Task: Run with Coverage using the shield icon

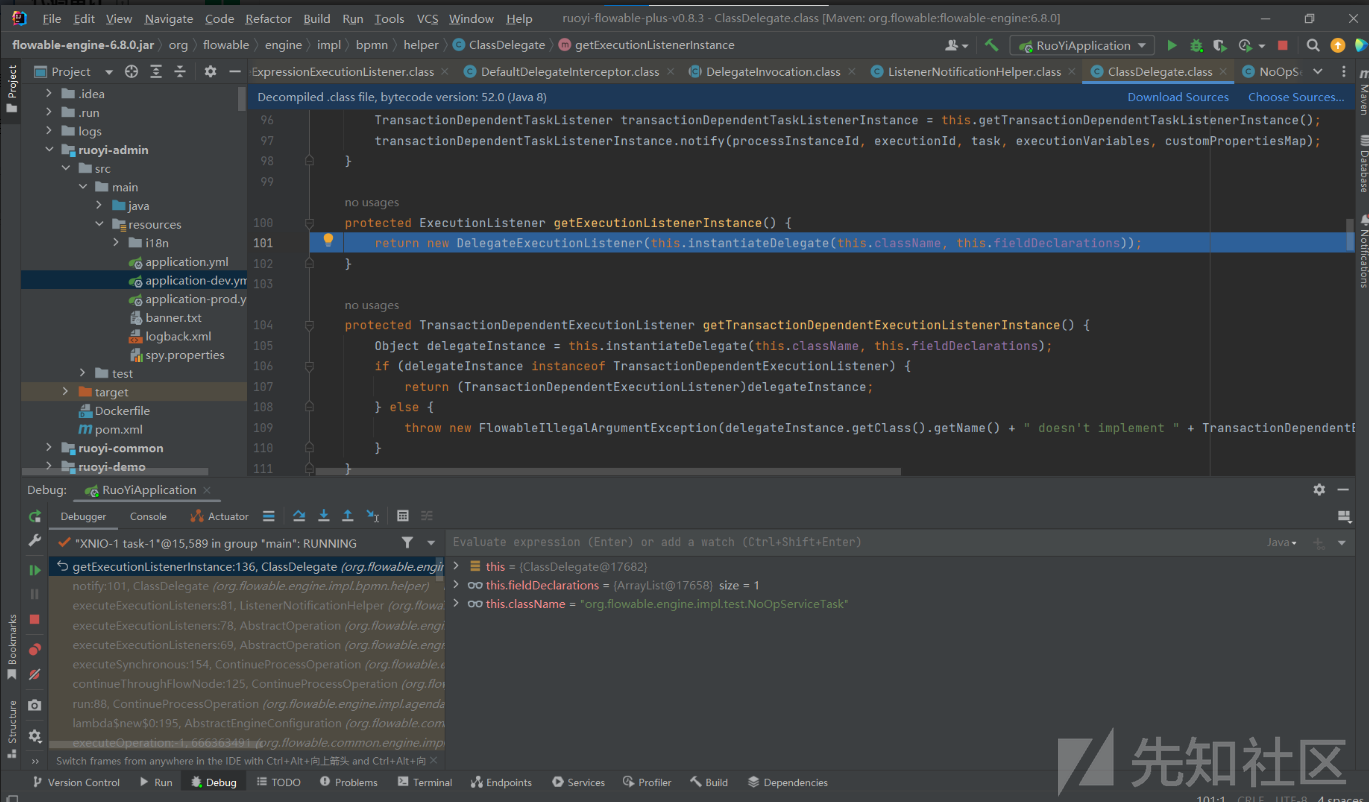Action: [x=1220, y=45]
